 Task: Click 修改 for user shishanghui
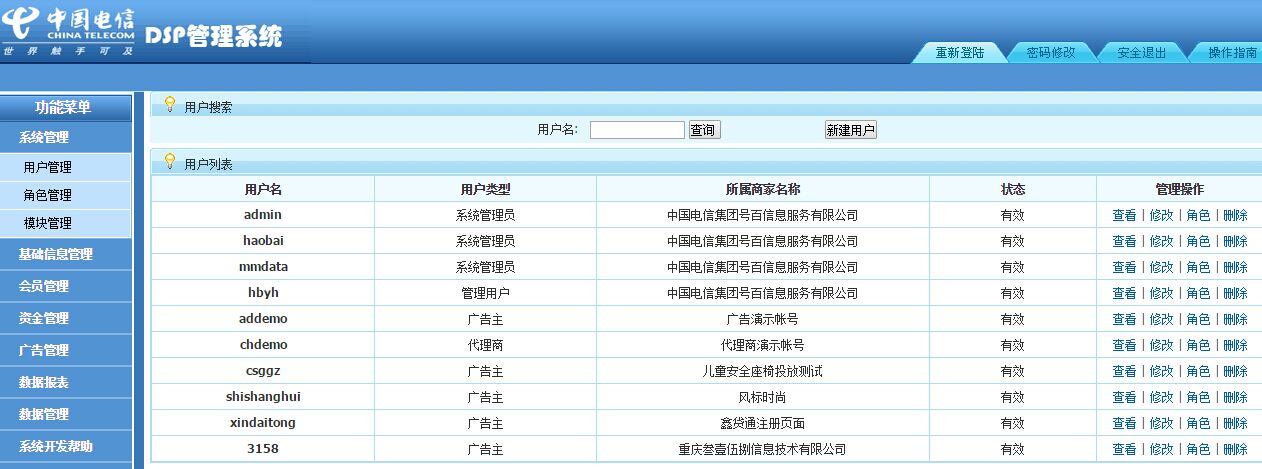click(1161, 397)
